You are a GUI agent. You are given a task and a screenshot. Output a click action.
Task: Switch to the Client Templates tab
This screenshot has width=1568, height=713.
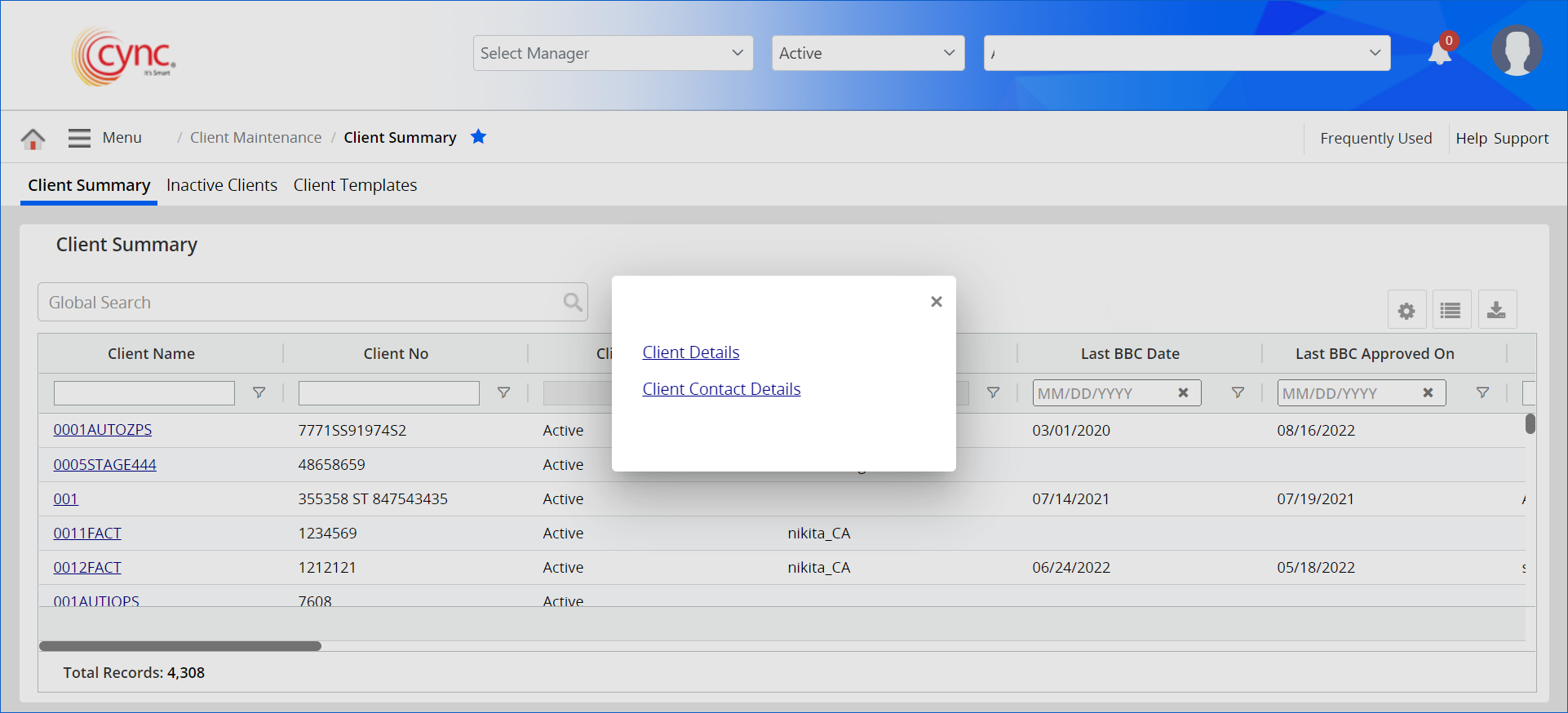coord(355,185)
